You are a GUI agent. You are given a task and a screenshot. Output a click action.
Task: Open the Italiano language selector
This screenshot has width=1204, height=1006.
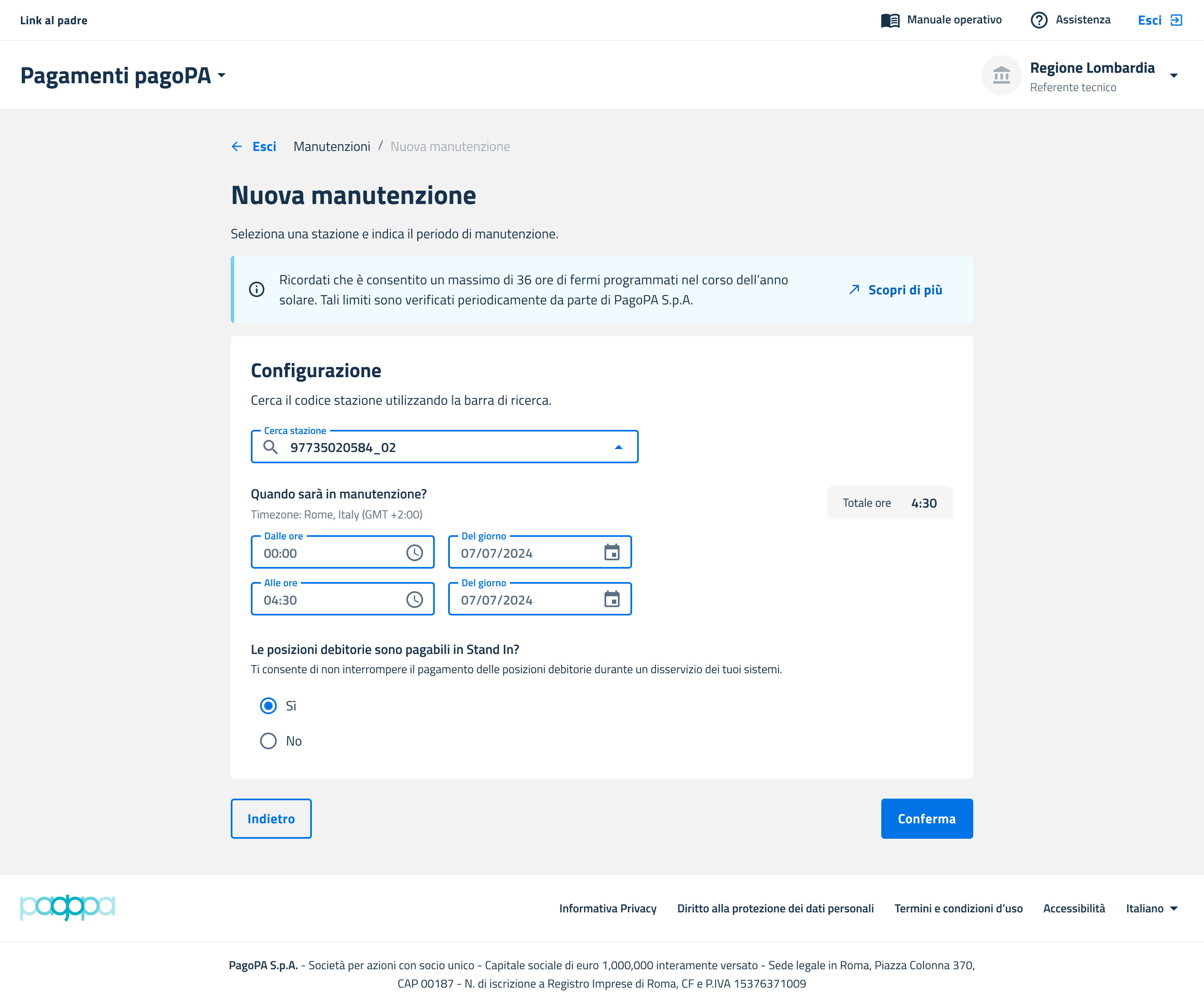click(1151, 909)
